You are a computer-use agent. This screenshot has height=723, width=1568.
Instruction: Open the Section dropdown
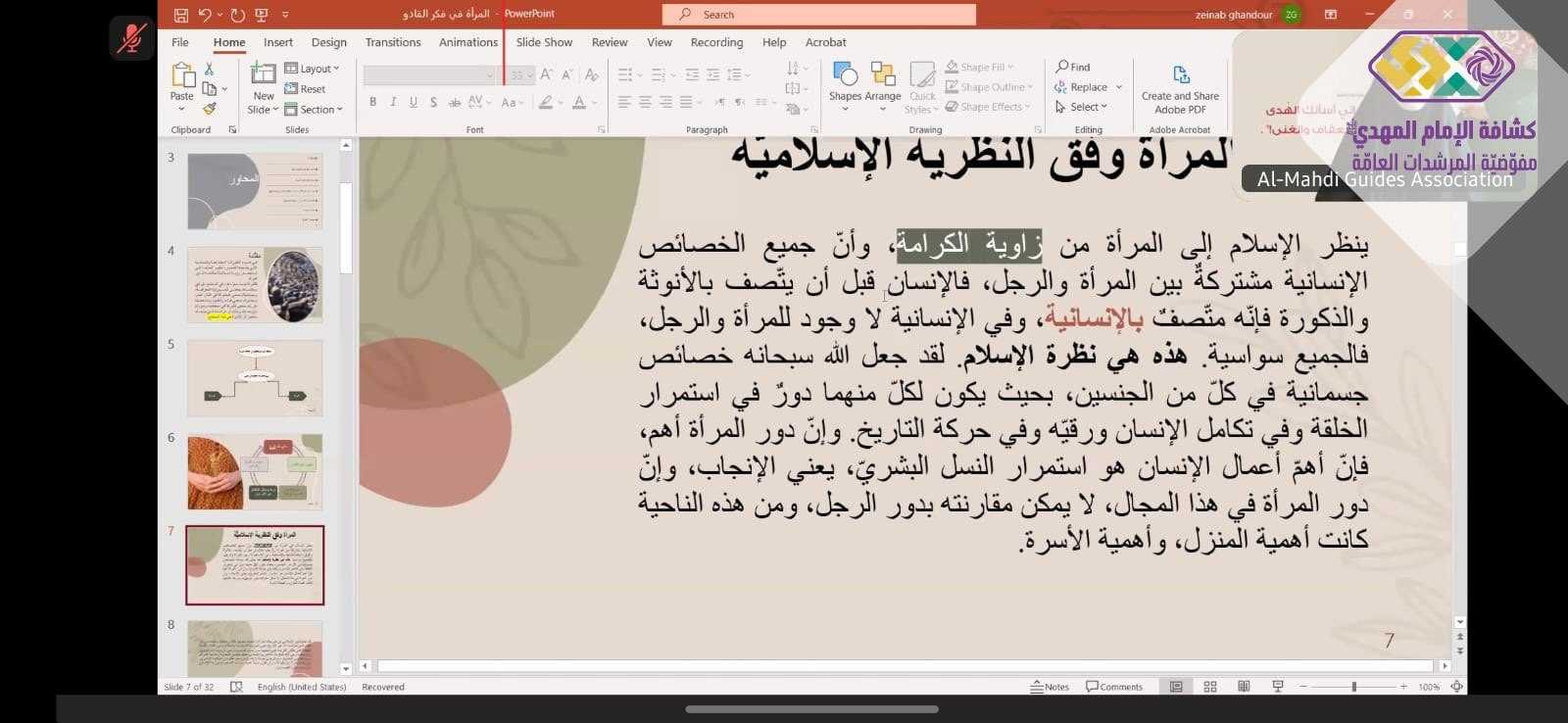pos(314,110)
